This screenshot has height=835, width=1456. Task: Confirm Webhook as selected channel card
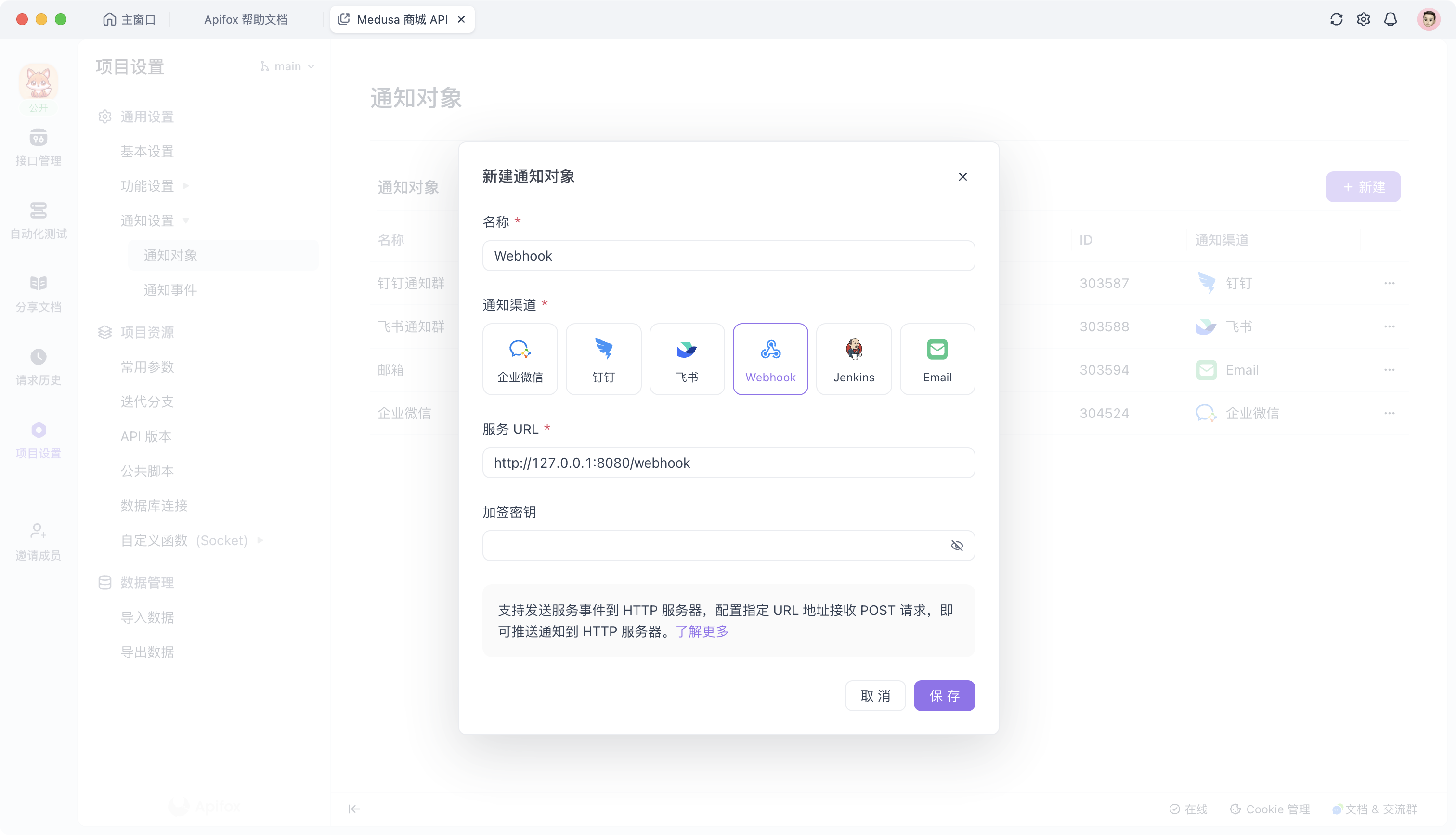[770, 358]
